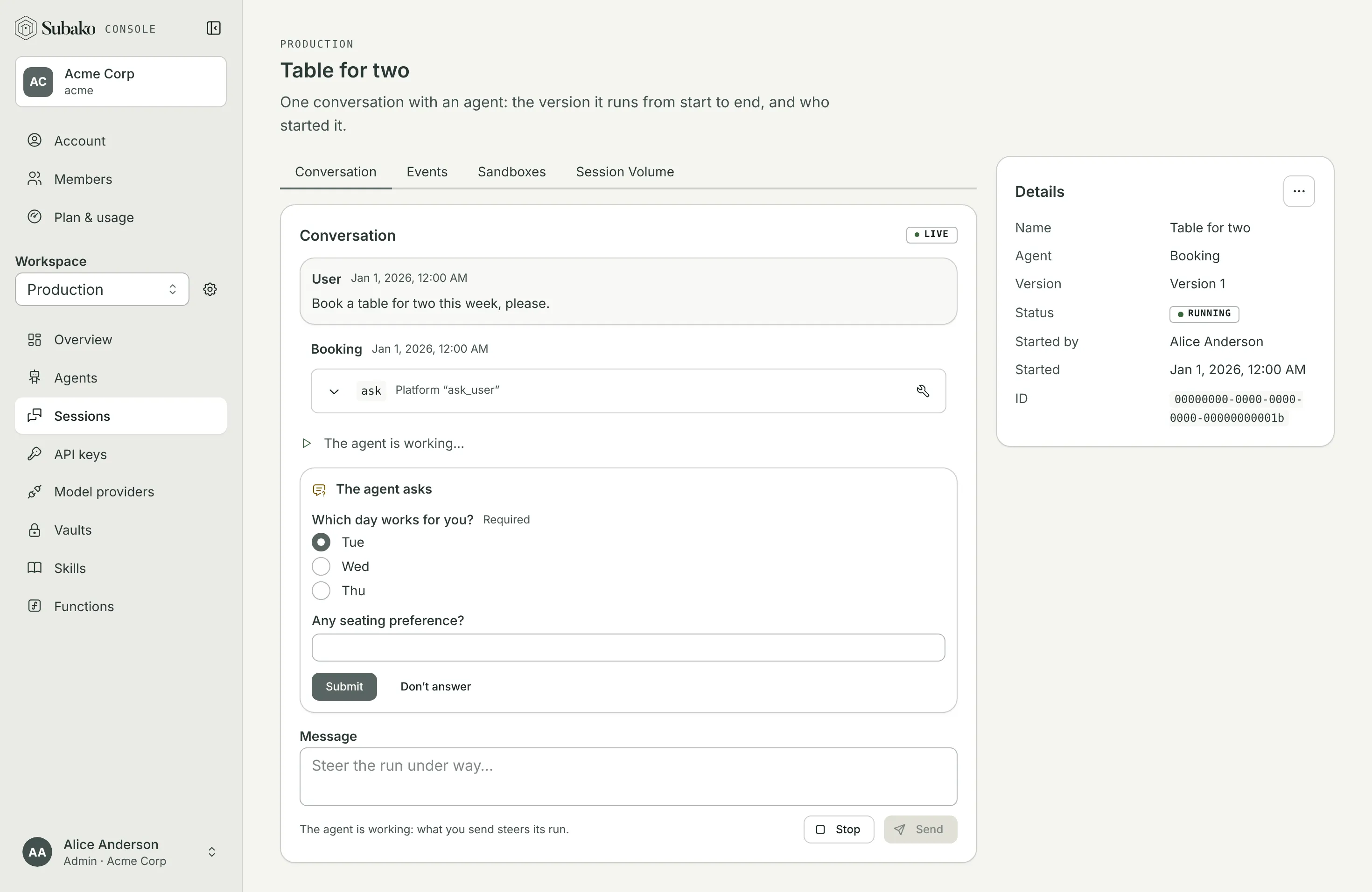Expand the ask Platform ask_user tool call chevron
1372x892 pixels.
tap(334, 391)
